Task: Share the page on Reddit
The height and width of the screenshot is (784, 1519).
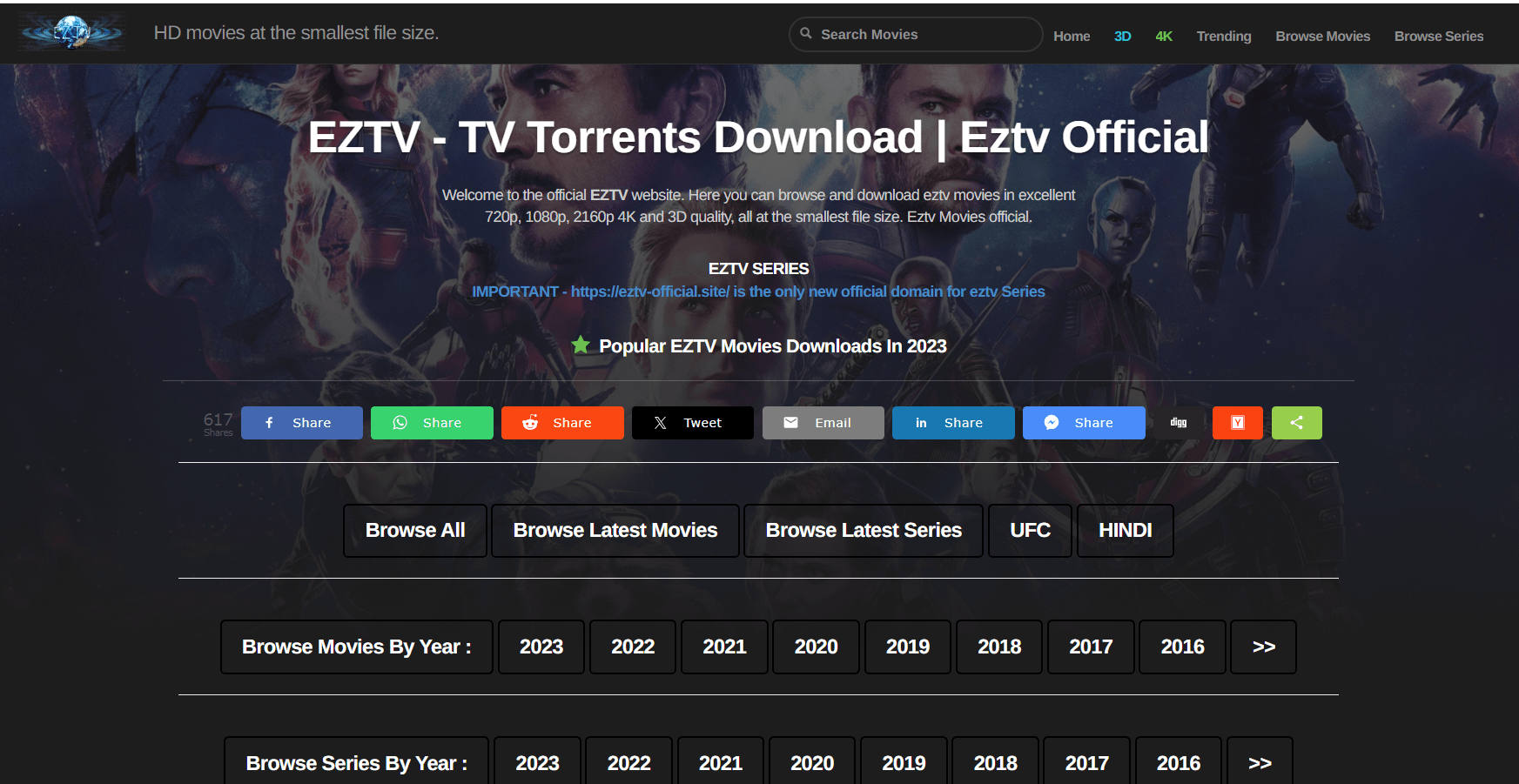Action: tap(562, 423)
